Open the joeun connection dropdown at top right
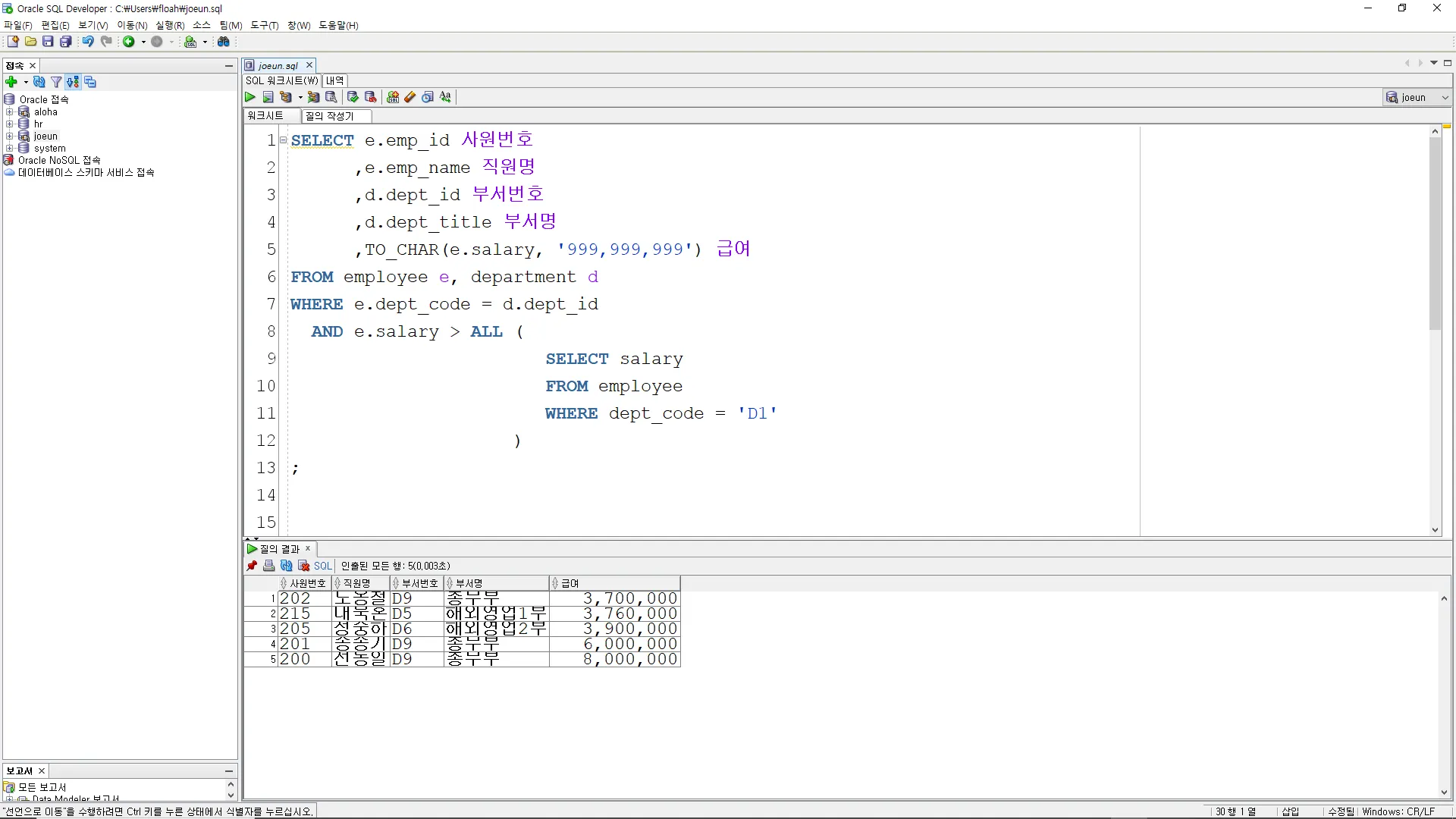 (x=1445, y=97)
